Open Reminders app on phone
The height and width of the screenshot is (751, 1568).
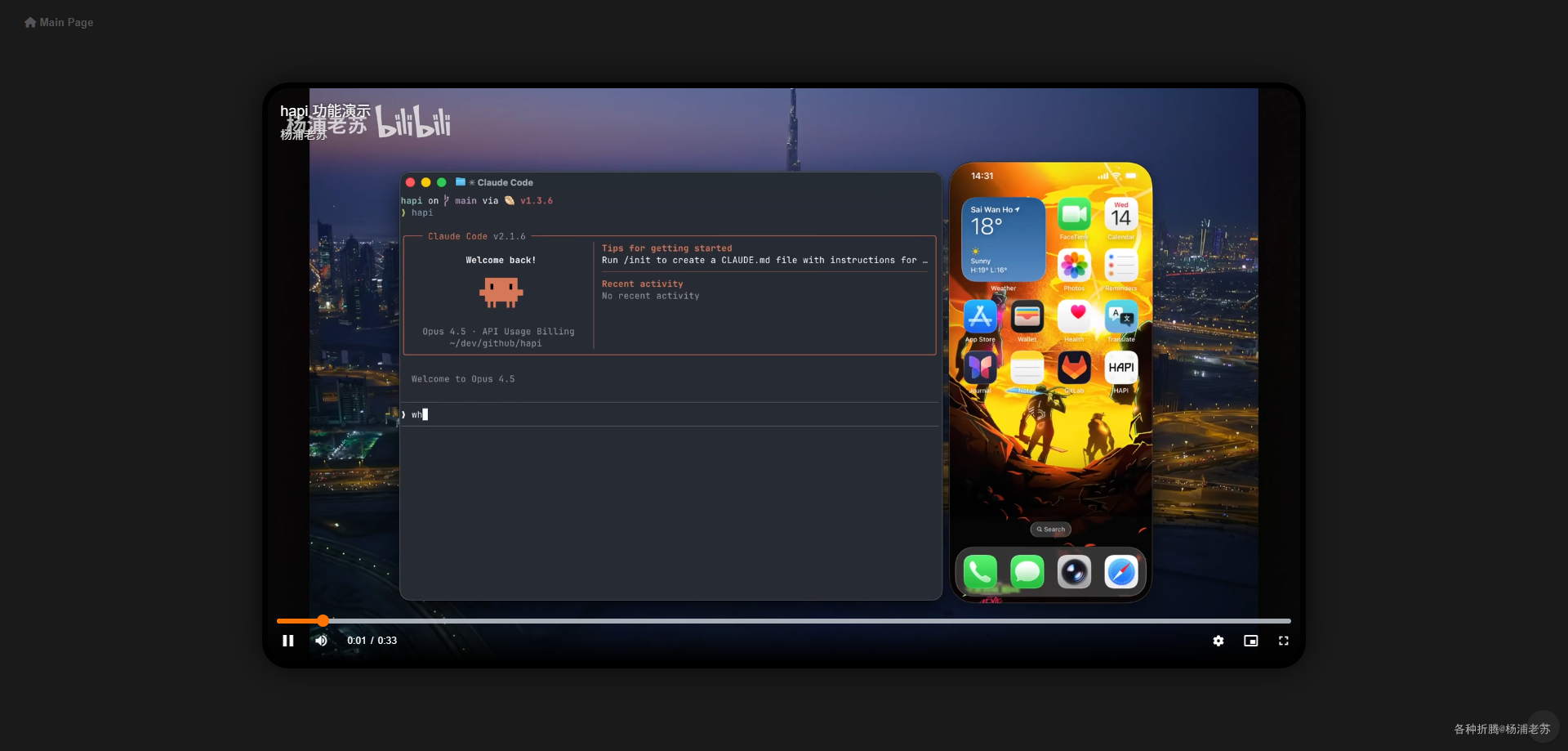click(1121, 266)
